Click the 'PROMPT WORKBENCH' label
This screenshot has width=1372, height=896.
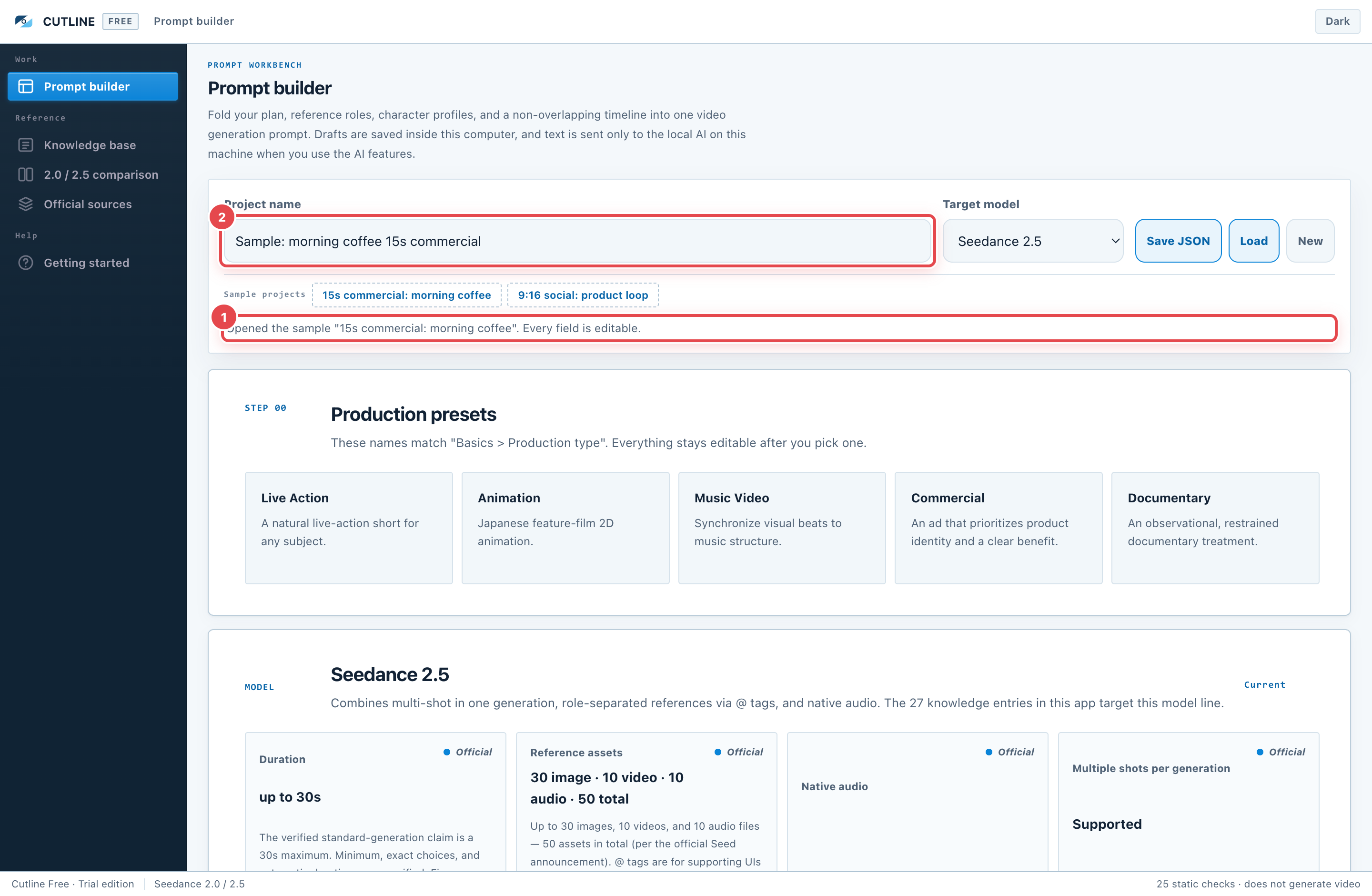tap(255, 65)
